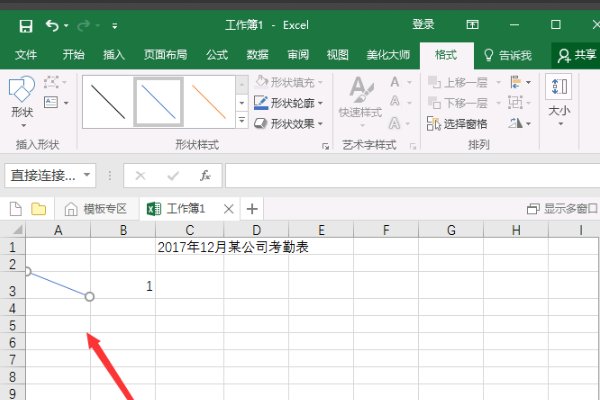Switch to the 开始 tab
The image size is (600, 400).
pyautogui.click(x=73, y=55)
